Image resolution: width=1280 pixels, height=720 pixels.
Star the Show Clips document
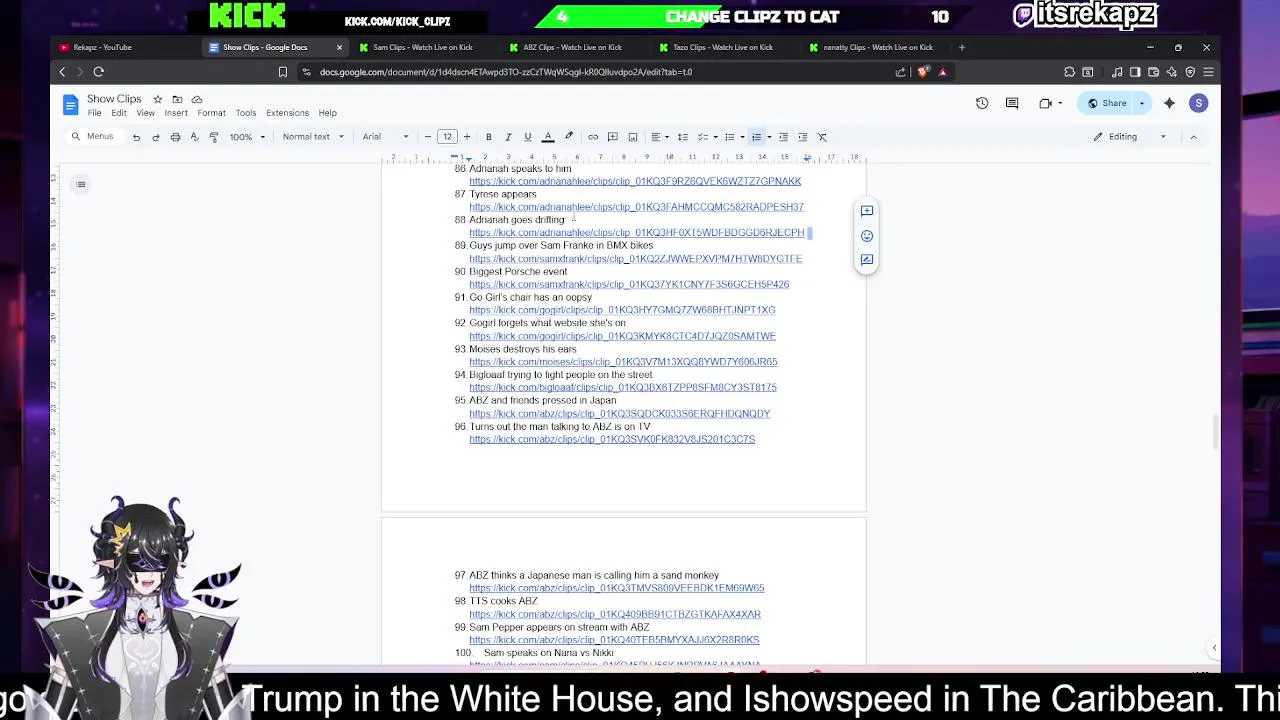coord(157,99)
